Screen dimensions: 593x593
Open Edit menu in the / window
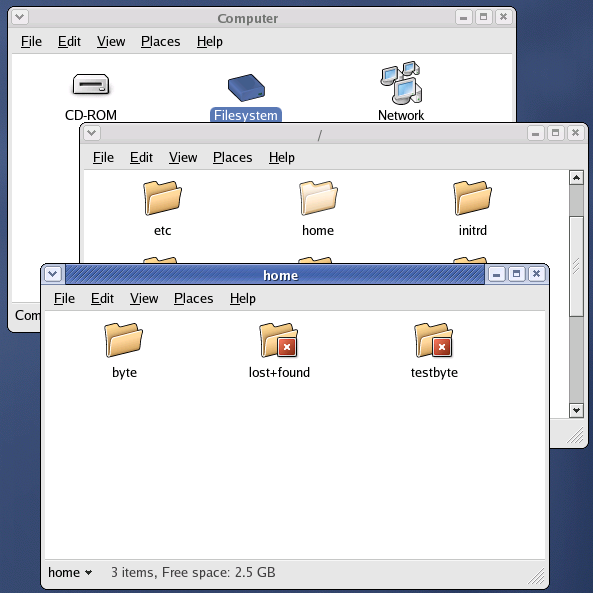[141, 158]
